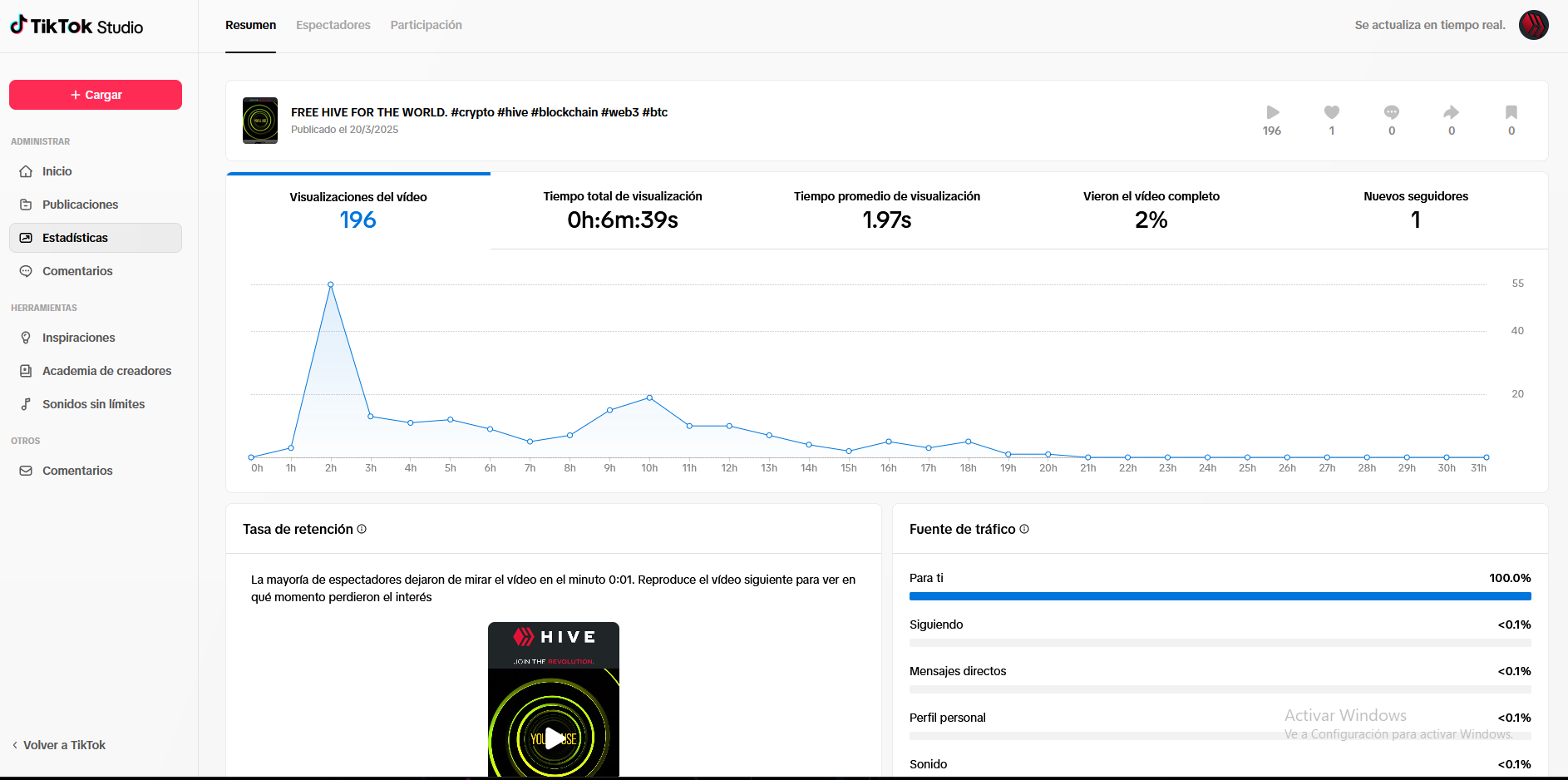Click the Academia de creadores book icon
This screenshot has width=1568, height=780.
tap(26, 371)
